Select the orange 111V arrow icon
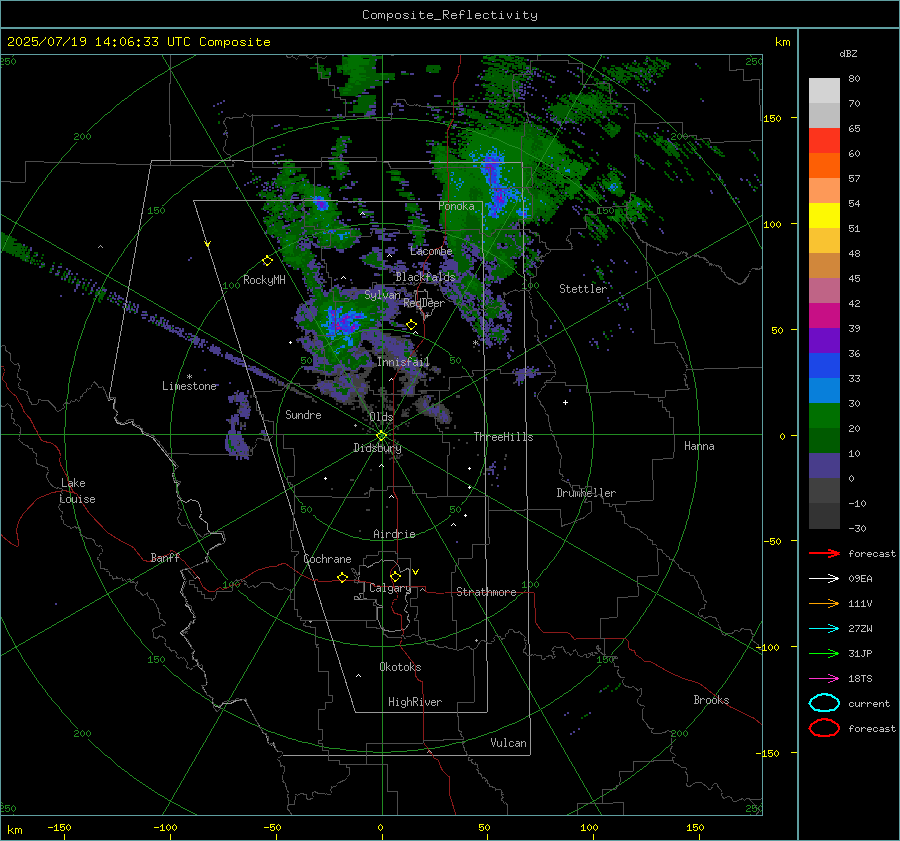Screen dimensions: 900x841 tap(824, 603)
